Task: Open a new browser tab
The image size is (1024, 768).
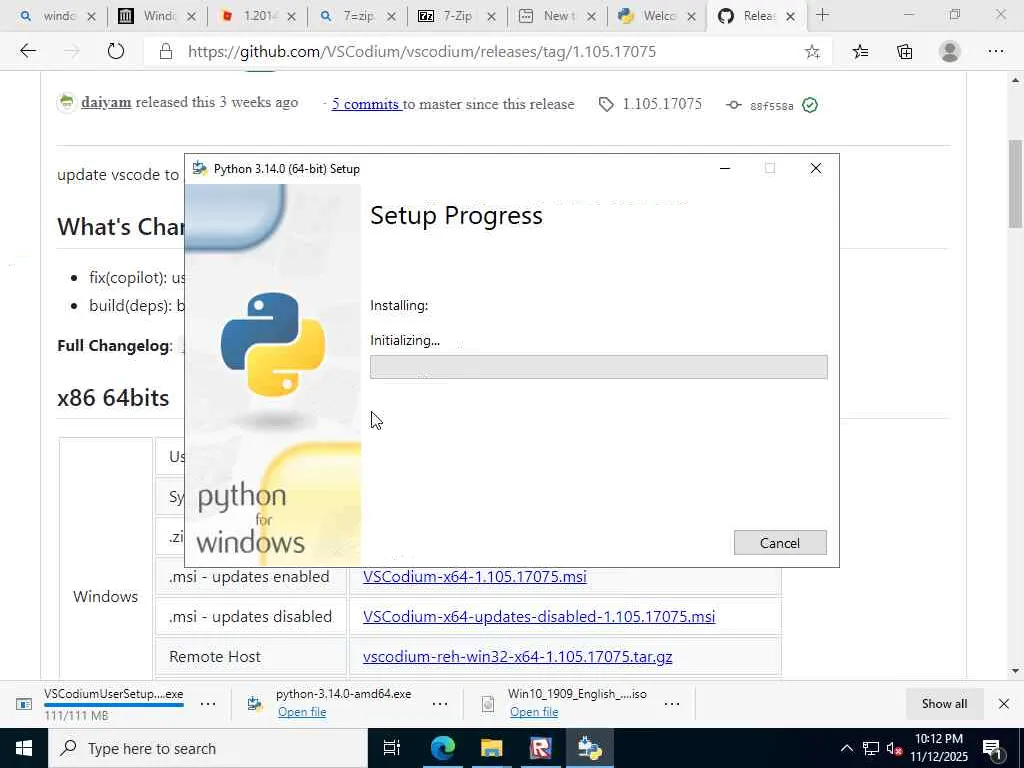Action: [x=822, y=16]
